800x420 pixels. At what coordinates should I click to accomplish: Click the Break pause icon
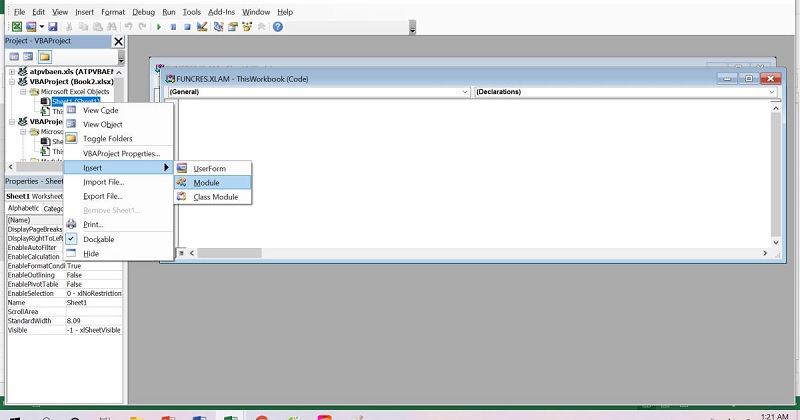(x=173, y=27)
